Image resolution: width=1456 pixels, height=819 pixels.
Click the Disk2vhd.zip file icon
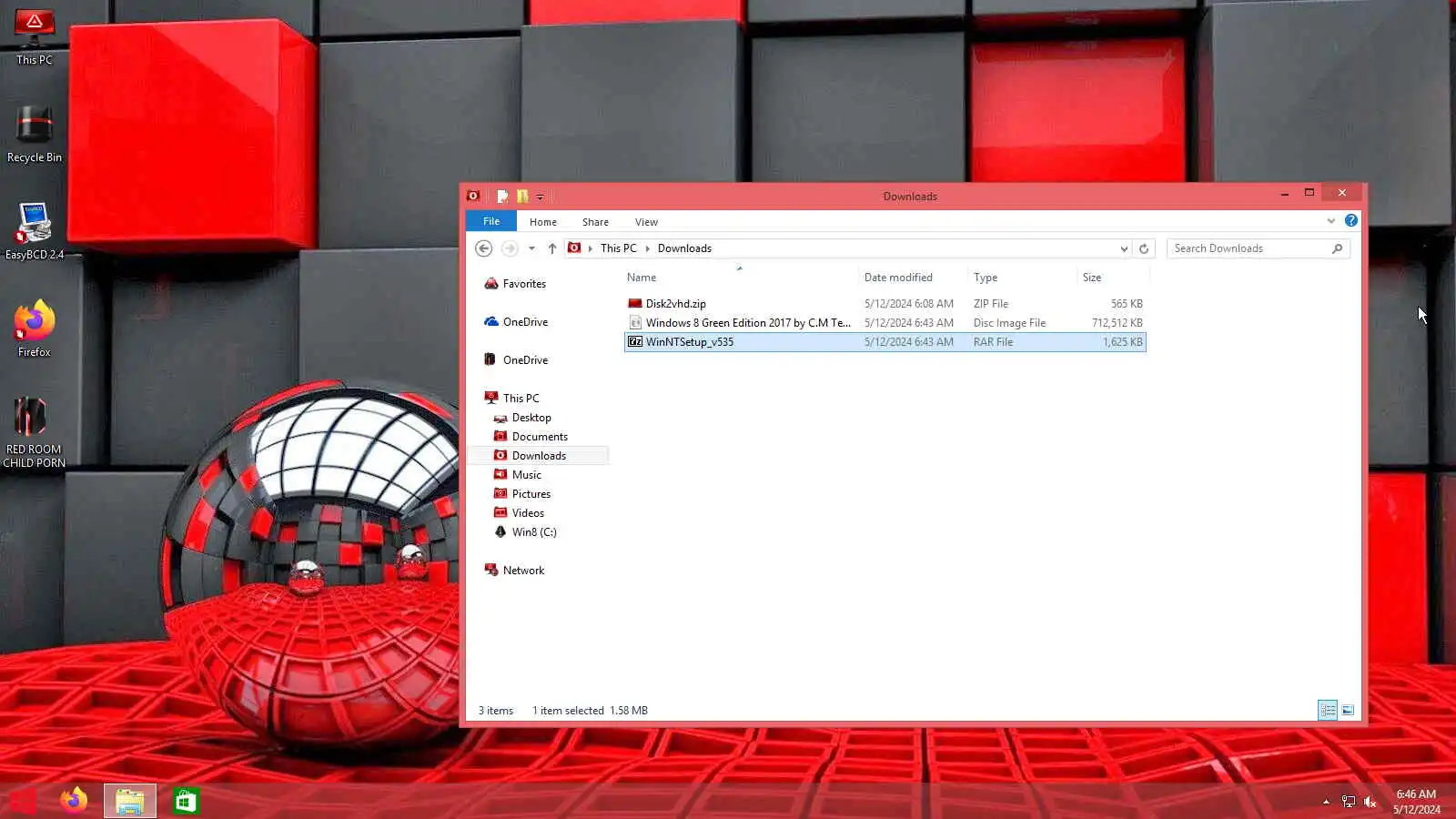click(635, 304)
